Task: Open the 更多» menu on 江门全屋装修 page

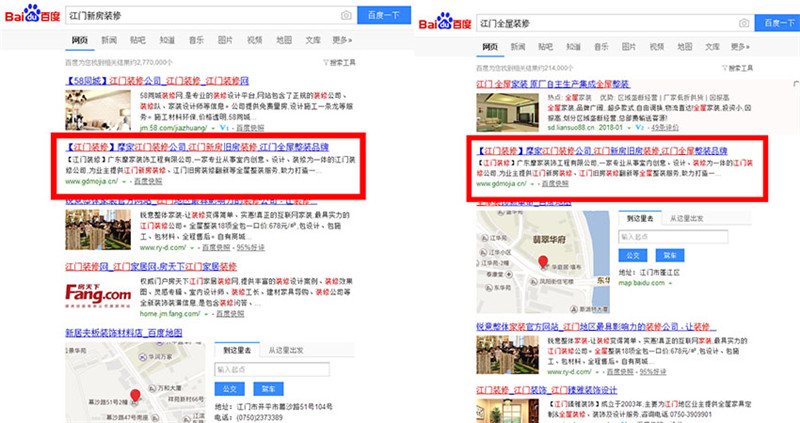Action: [x=740, y=46]
